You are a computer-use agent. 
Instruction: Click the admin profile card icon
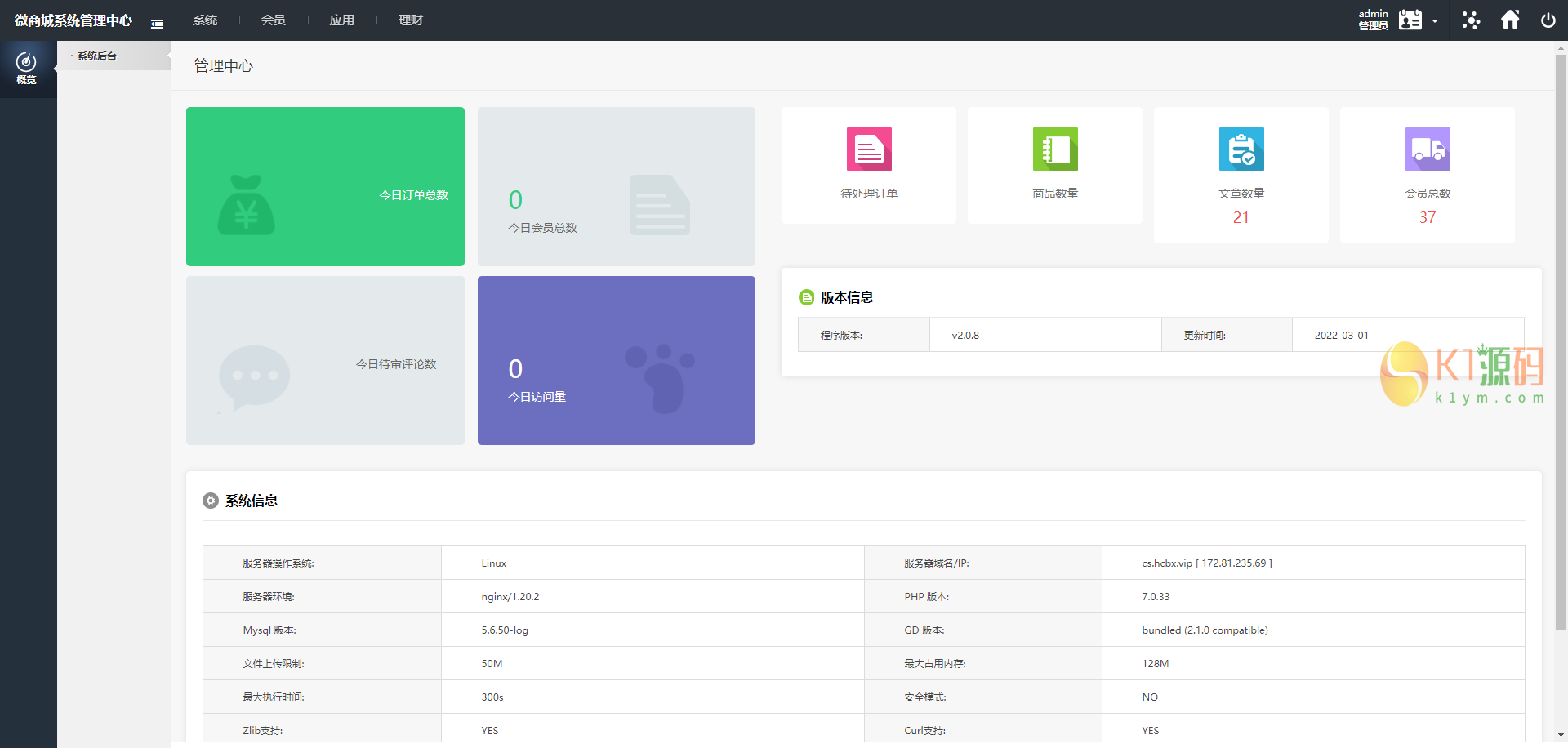(1410, 20)
